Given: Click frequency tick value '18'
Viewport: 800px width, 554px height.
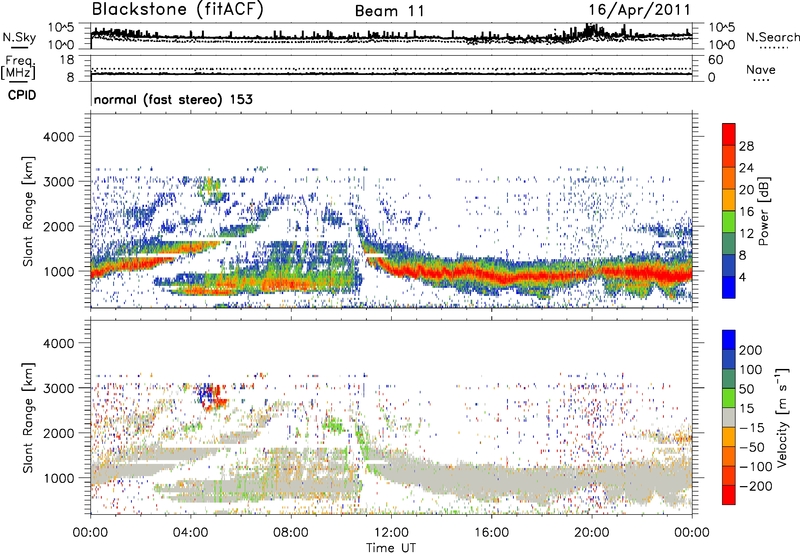Looking at the screenshot, I should 66,60.
